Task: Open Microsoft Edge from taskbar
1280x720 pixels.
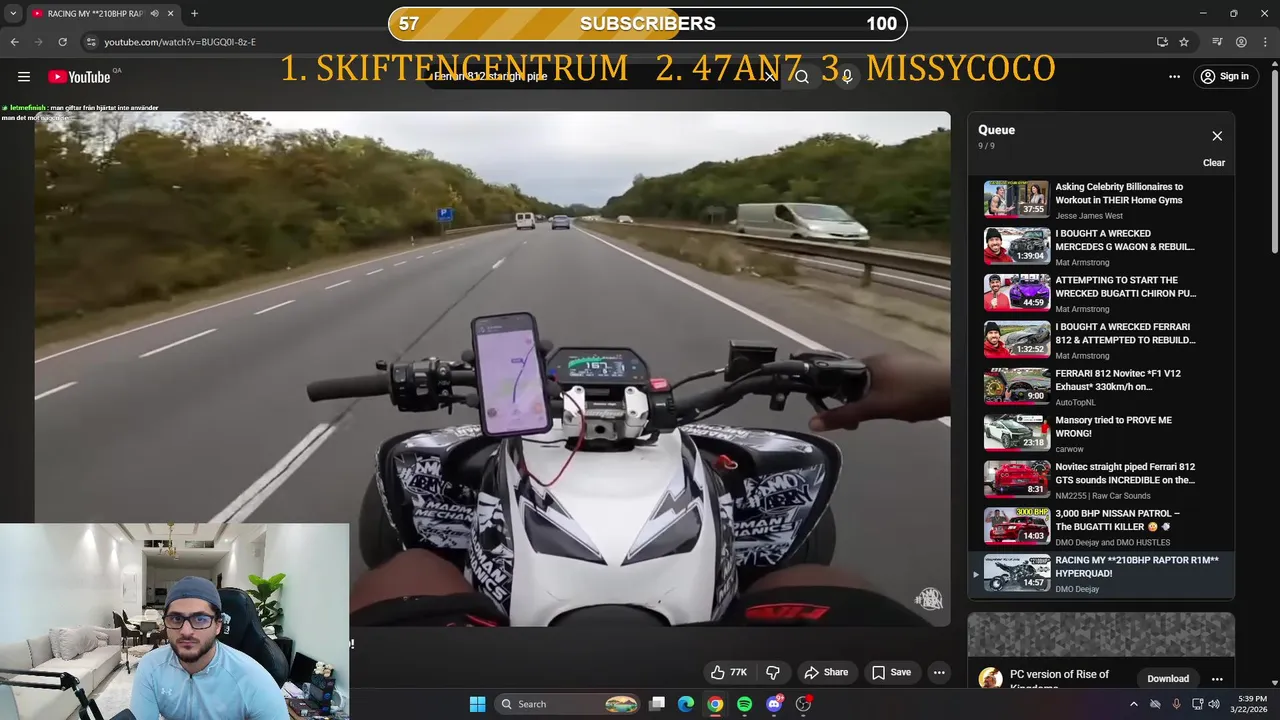Action: [686, 704]
